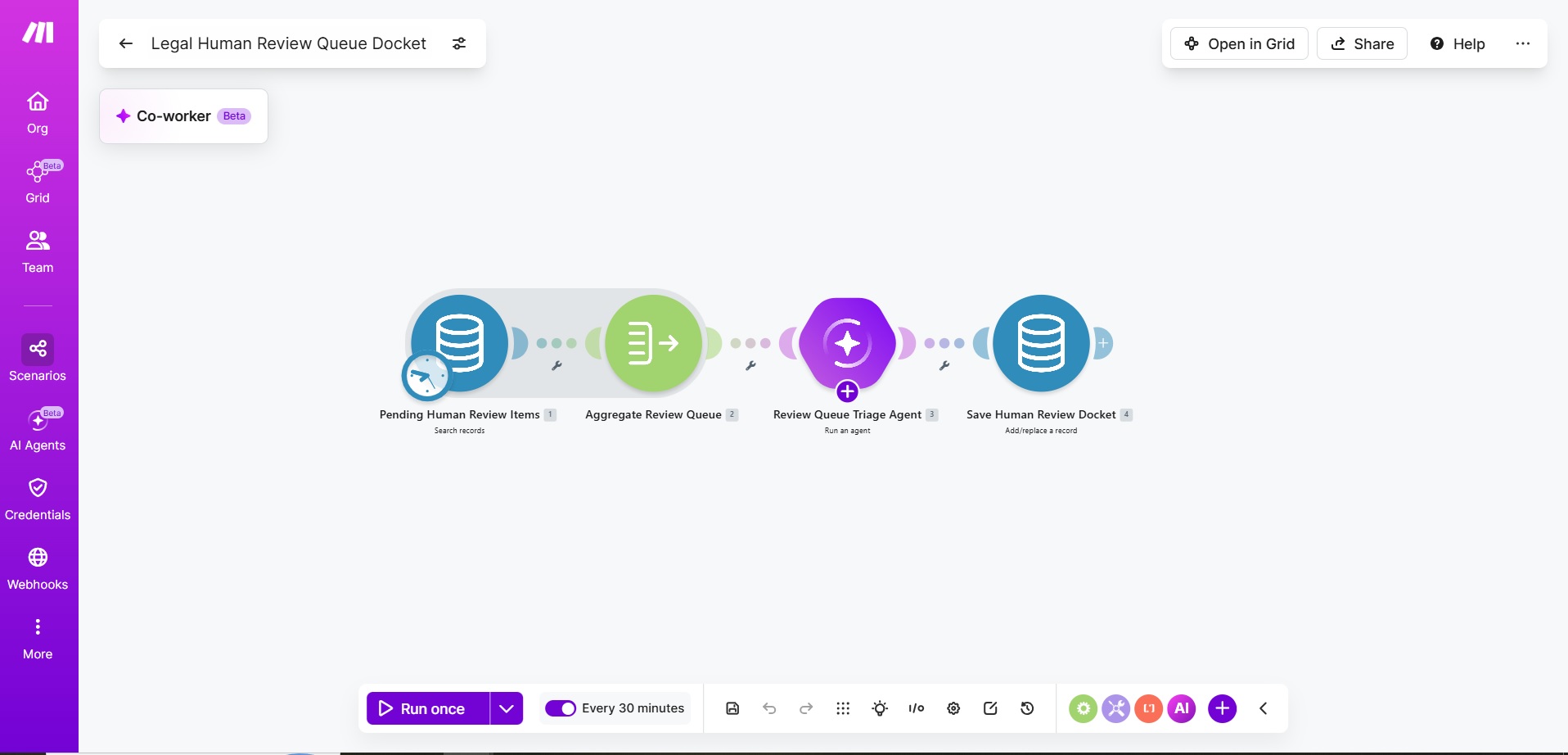Screen dimensions: 1568x755
Task: Expand the Run once dropdown arrow
Action: coord(507,708)
